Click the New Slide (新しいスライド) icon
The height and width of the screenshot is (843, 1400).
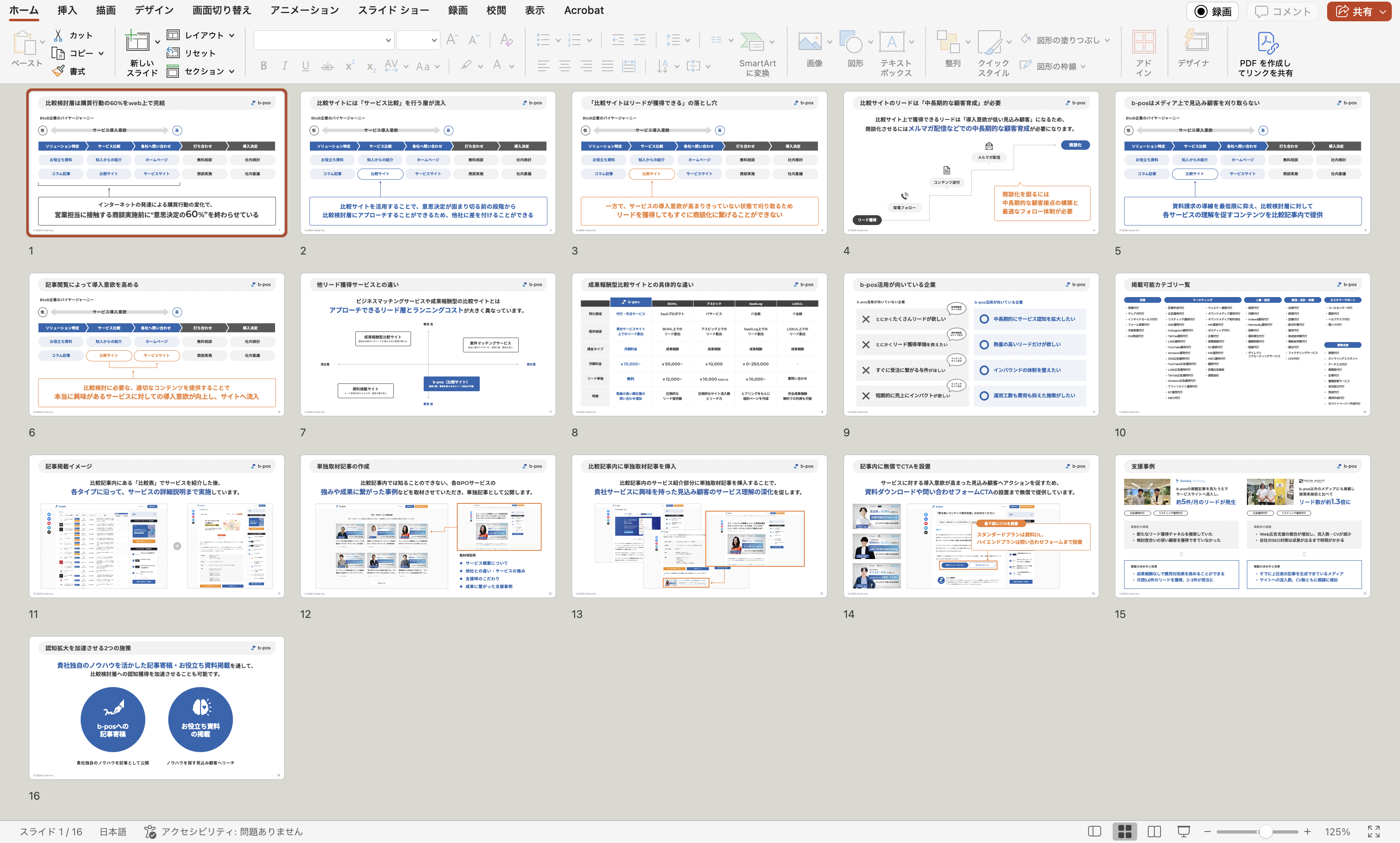(x=137, y=41)
